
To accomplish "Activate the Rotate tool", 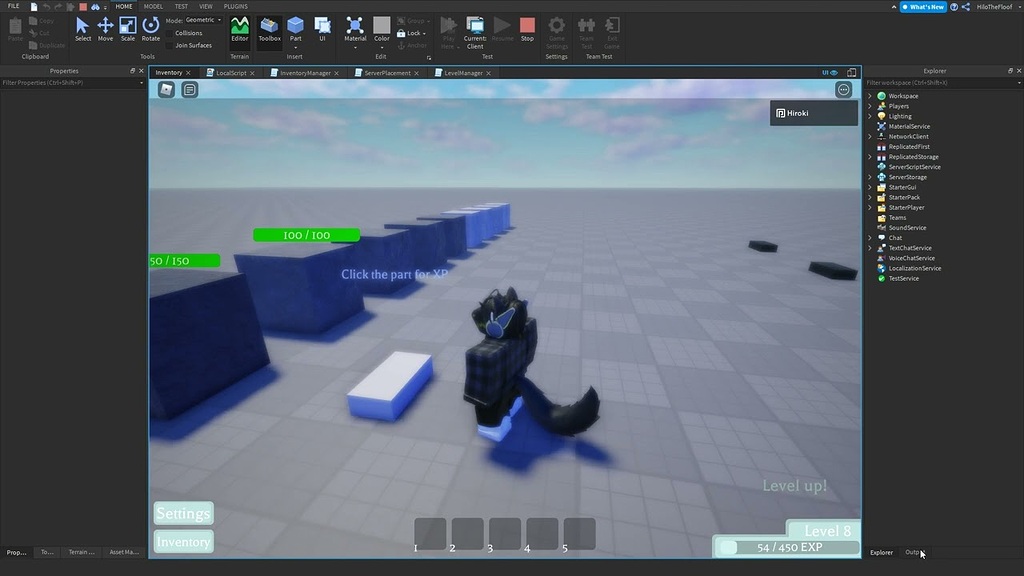I will [x=151, y=27].
